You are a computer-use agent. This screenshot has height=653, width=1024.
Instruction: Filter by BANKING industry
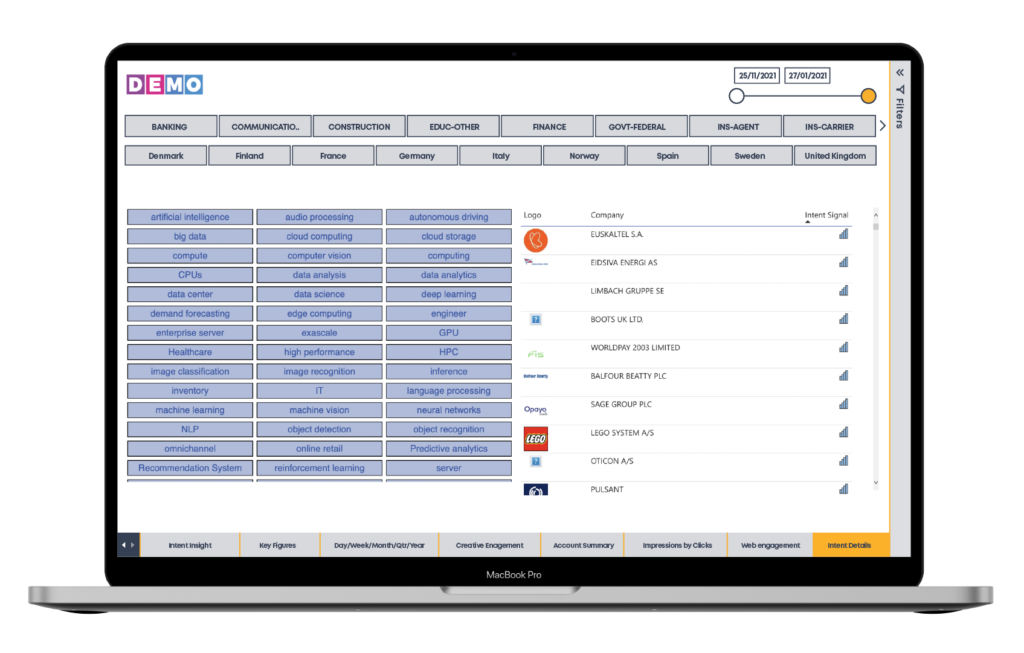coord(170,127)
